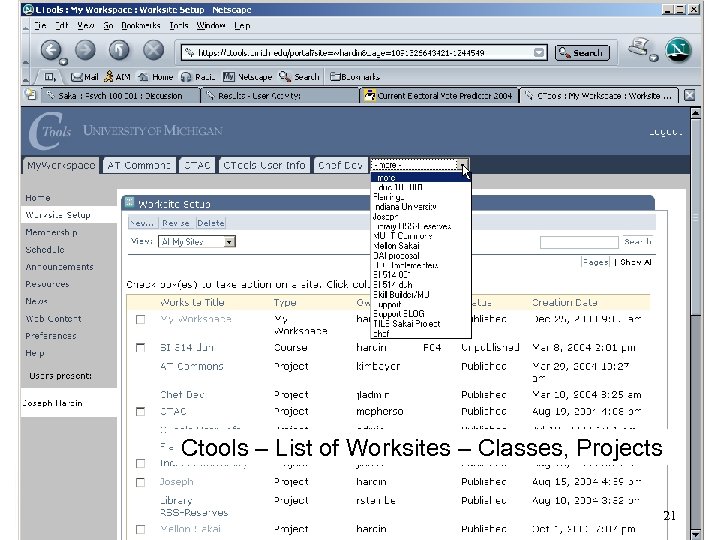720x540 pixels.
Task: Switch to the CTools User Info tab
Action: coord(264,165)
